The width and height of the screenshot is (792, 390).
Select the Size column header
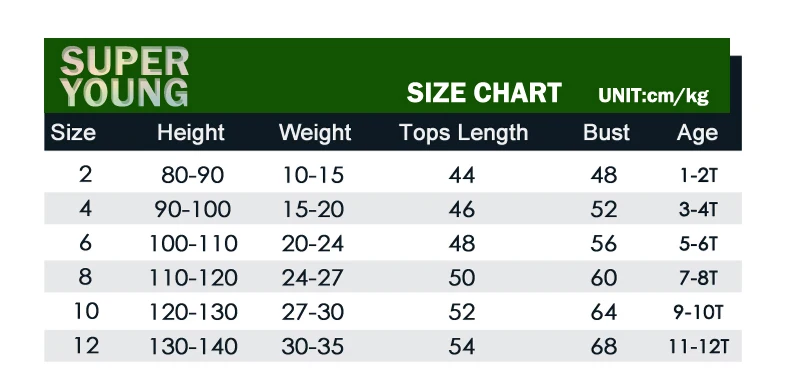click(x=73, y=133)
